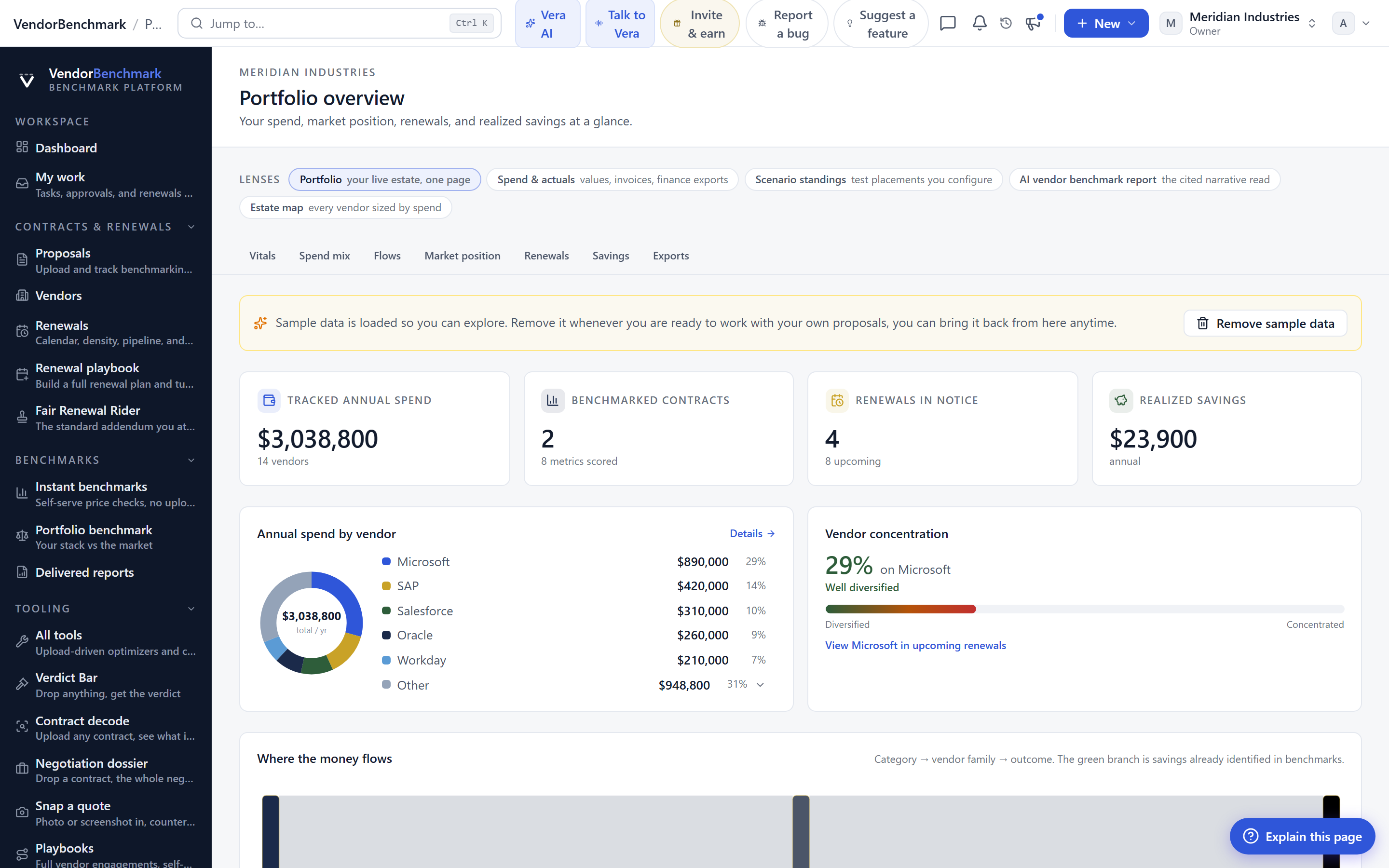Image resolution: width=1389 pixels, height=868 pixels.
Task: Click the VendorBenchmark logo in the sidebar
Action: click(27, 80)
